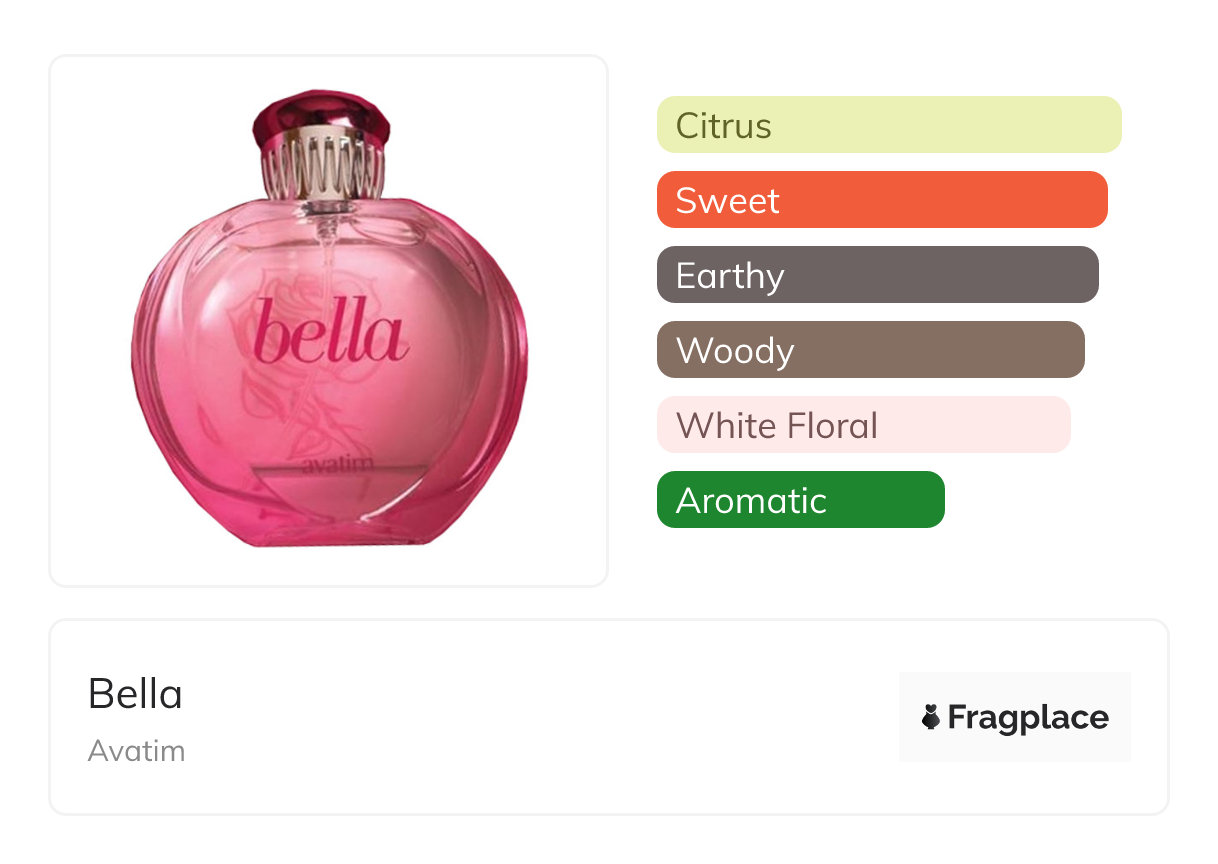
Task: Click the Avatim brand name below the title
Action: (136, 750)
